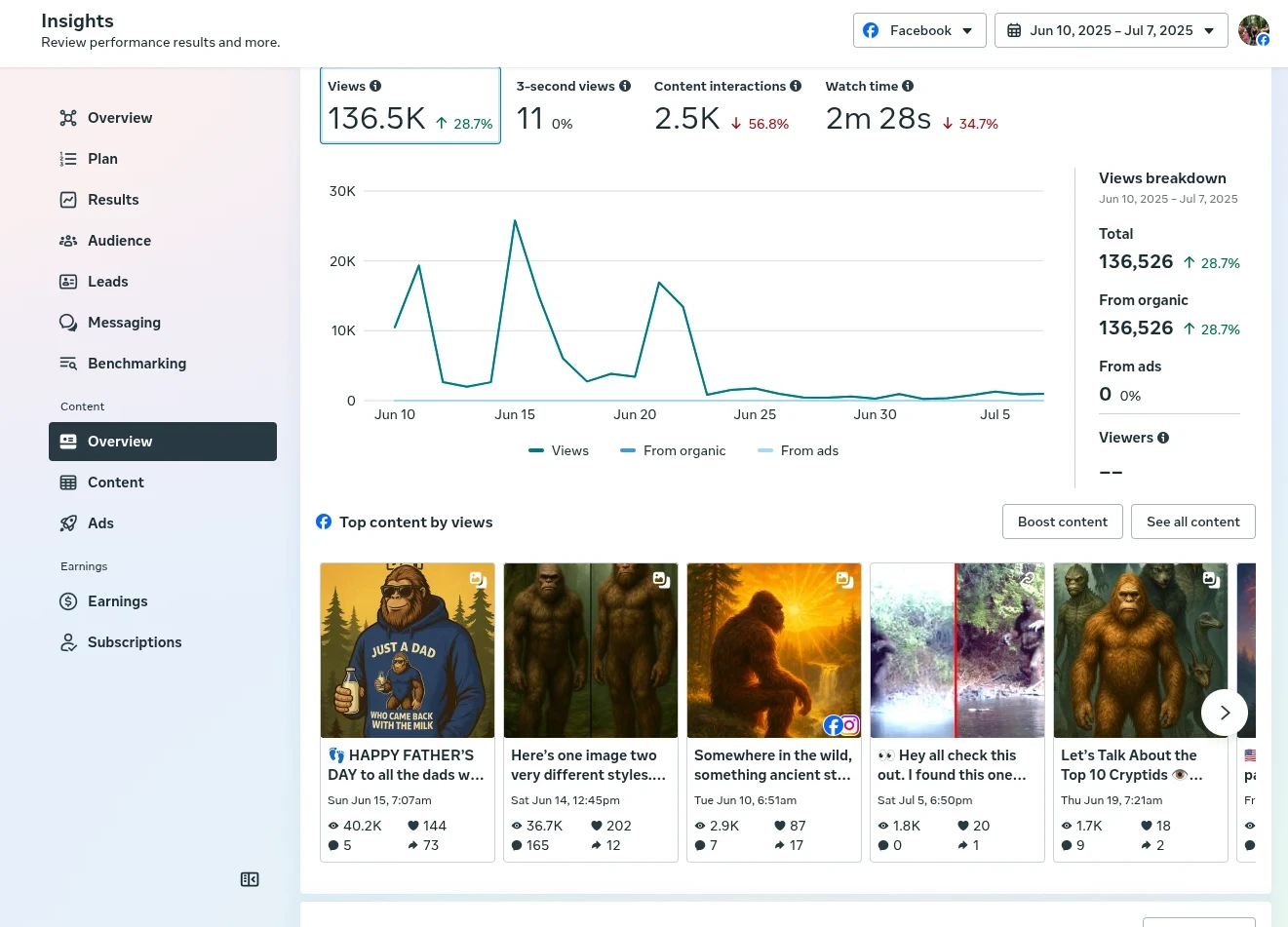Toggle From ads series in legend

[798, 450]
